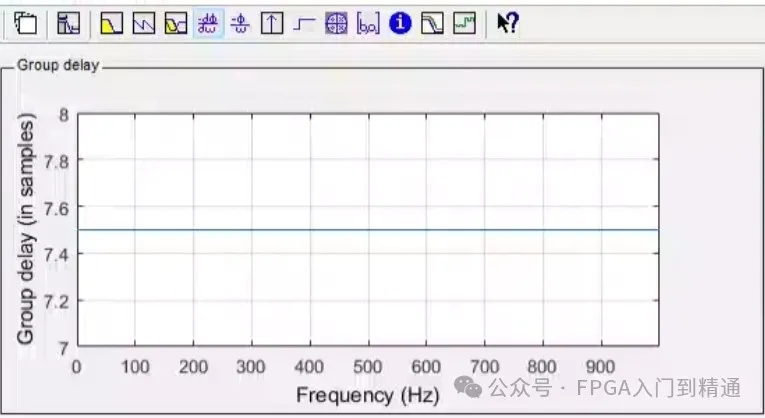The image size is (765, 418).
Task: Open Pole/Zero plot
Action: coord(336,23)
